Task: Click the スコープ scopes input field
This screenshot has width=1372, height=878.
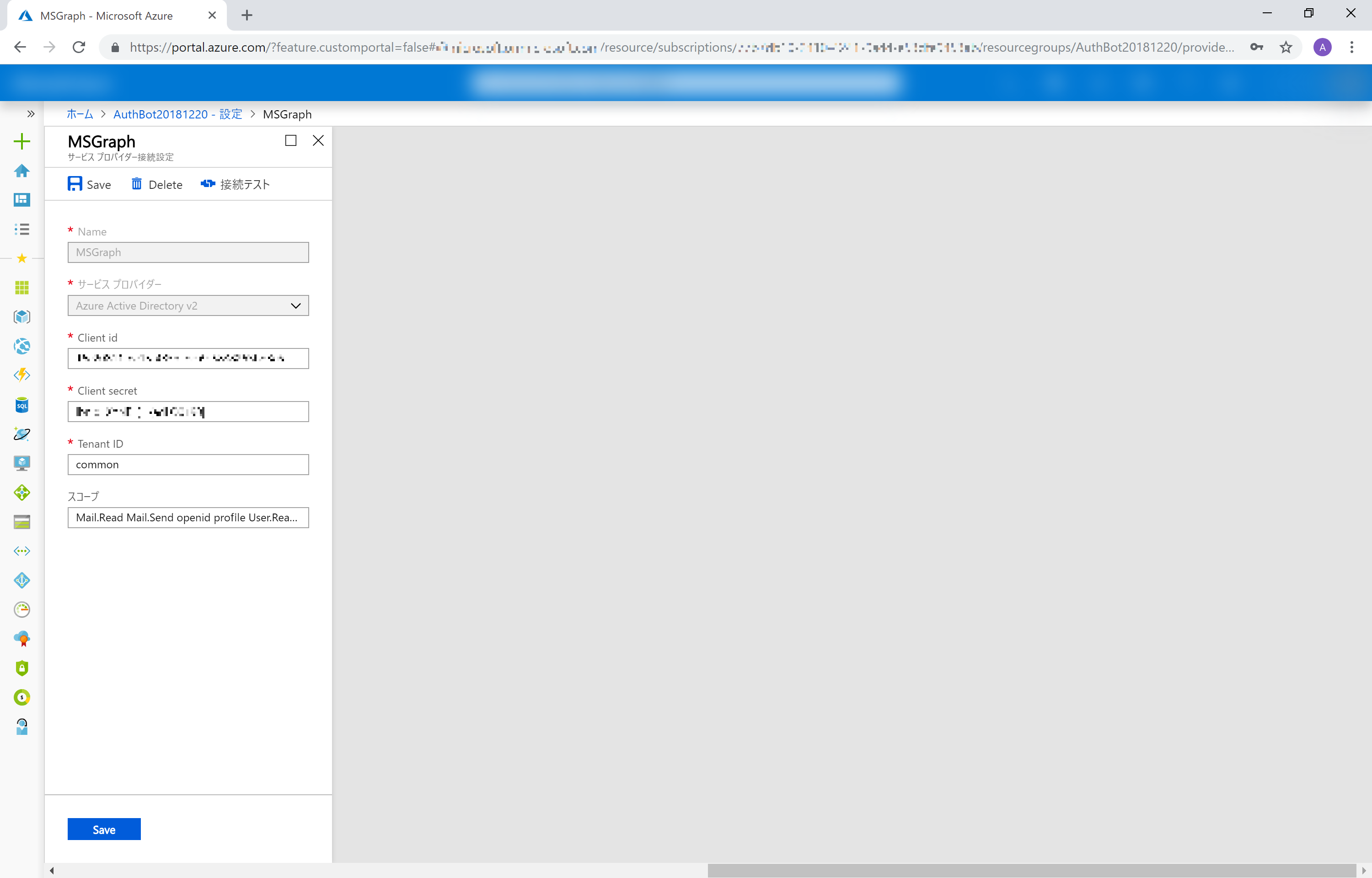Action: 188,518
